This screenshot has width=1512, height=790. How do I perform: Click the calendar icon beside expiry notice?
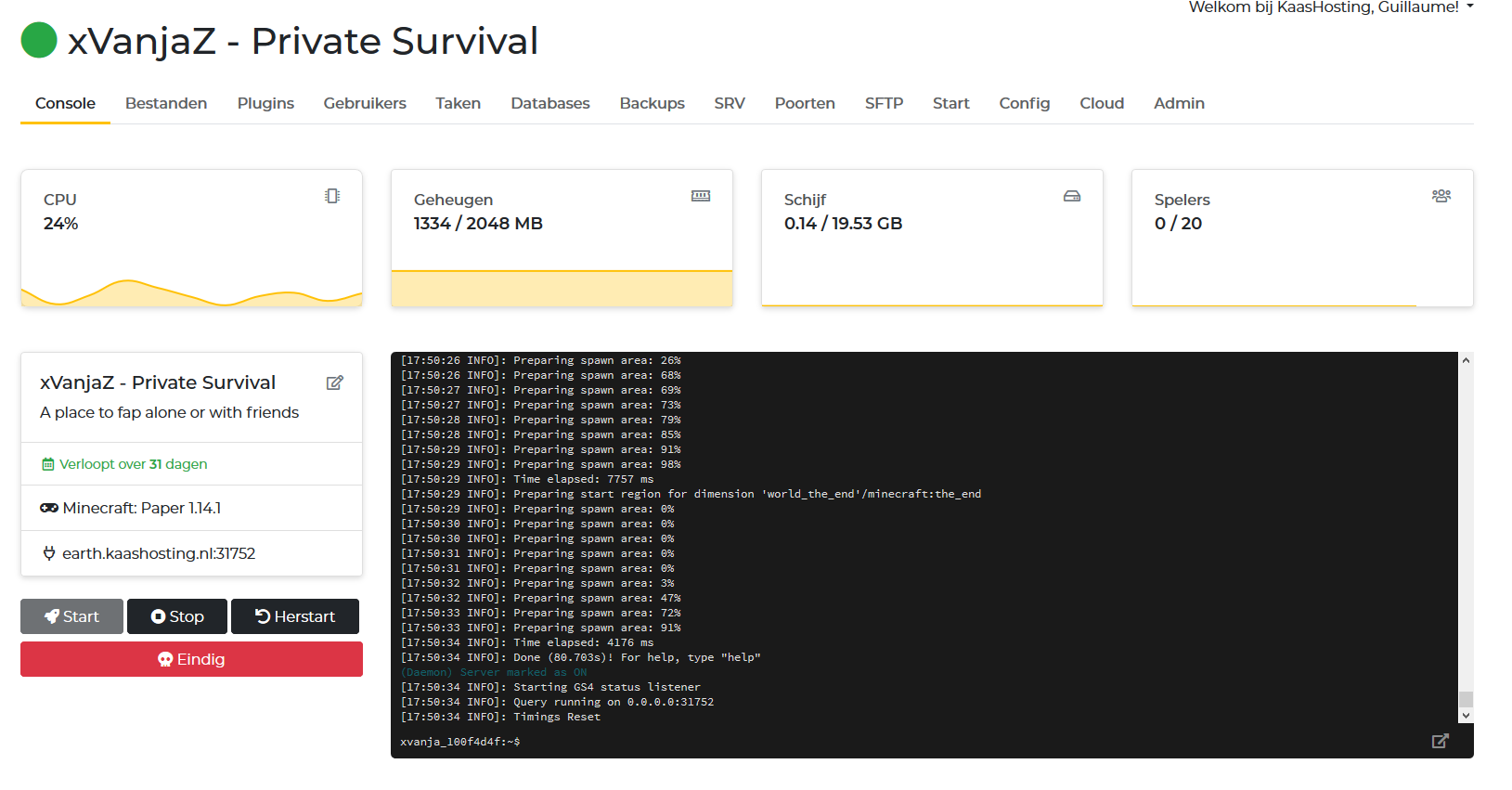pyautogui.click(x=48, y=464)
